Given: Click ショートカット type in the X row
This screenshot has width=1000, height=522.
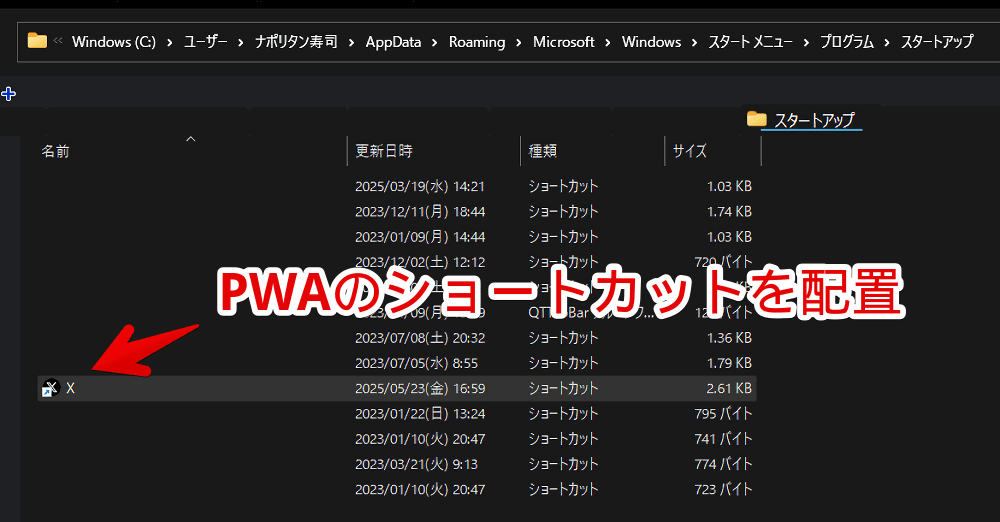Looking at the screenshot, I should pyautogui.click(x=563, y=388).
